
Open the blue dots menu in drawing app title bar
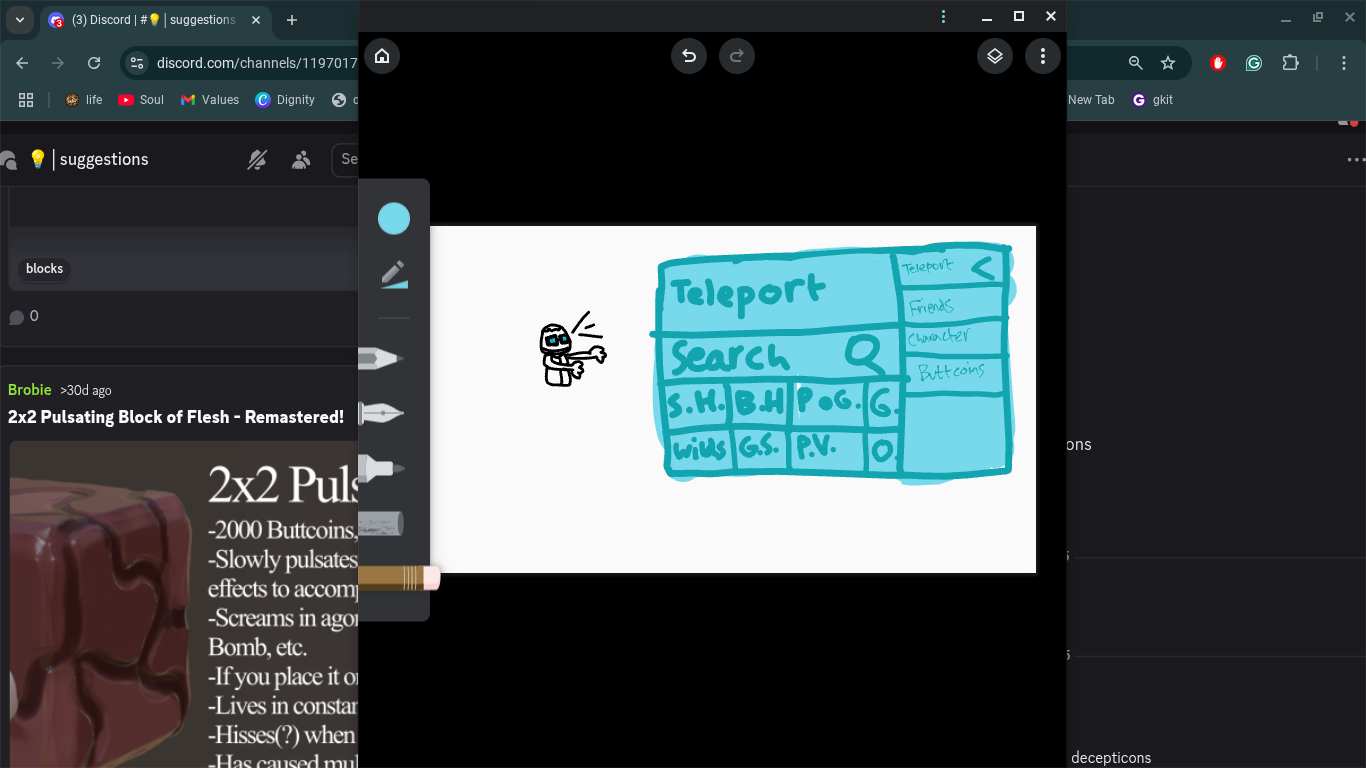[x=943, y=16]
